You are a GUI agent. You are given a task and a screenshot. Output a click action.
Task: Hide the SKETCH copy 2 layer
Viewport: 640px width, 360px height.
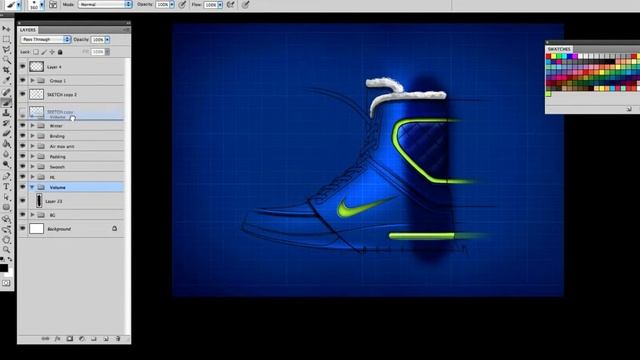[22, 94]
